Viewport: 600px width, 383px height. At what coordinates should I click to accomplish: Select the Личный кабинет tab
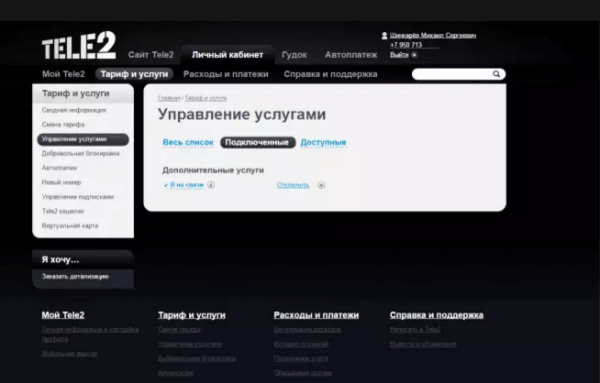228,55
